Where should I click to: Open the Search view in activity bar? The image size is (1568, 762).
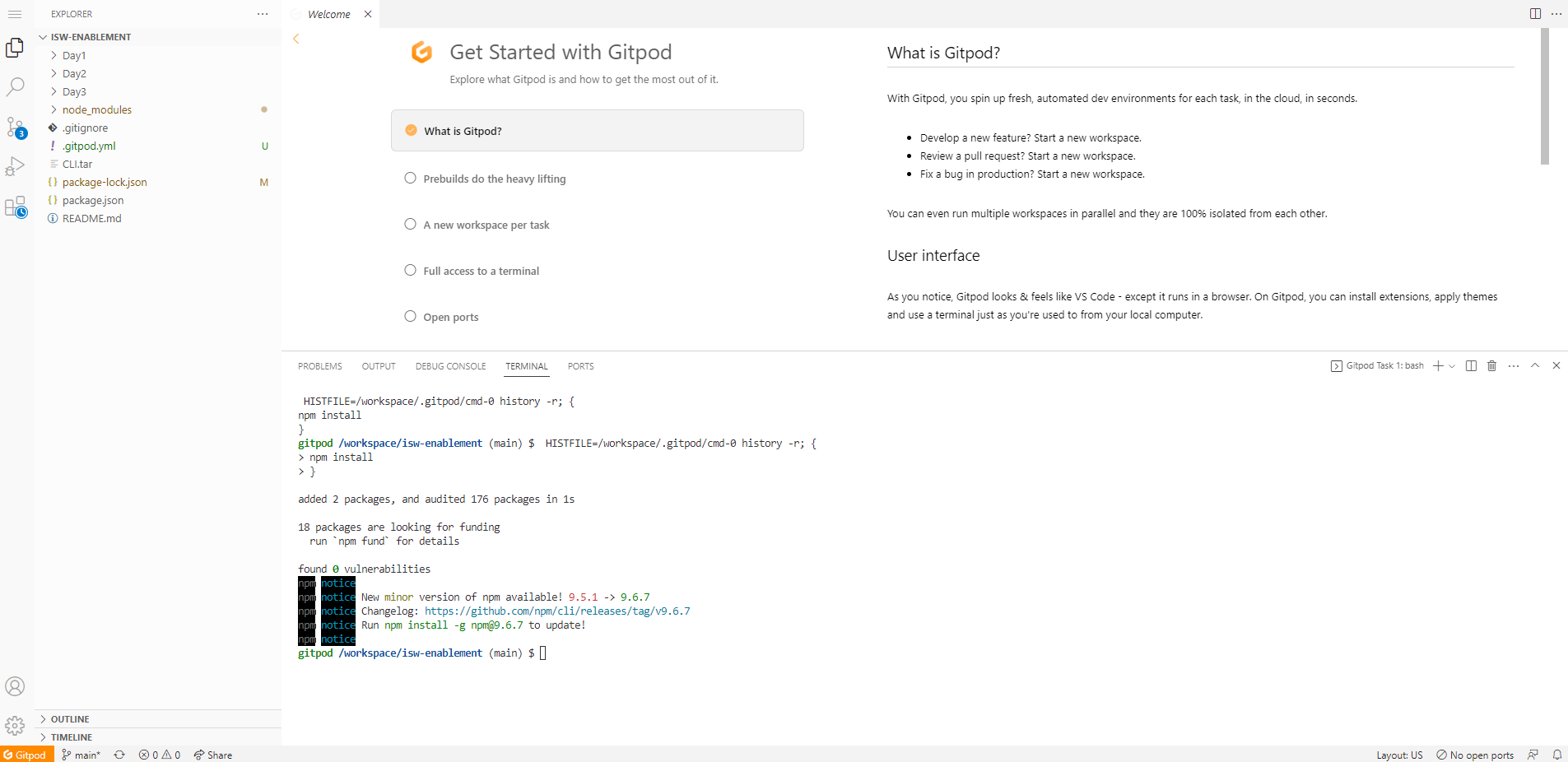tap(15, 86)
